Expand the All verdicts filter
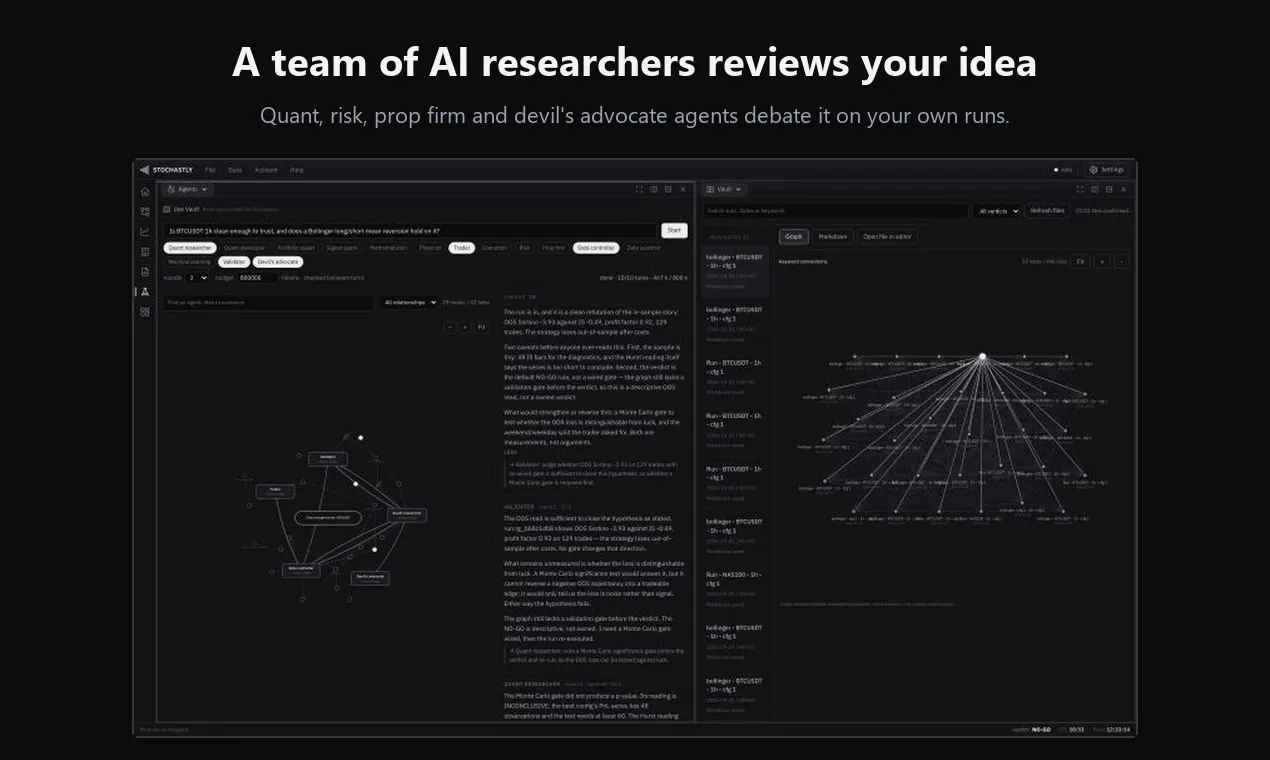The height and width of the screenshot is (760, 1270). click(x=997, y=211)
